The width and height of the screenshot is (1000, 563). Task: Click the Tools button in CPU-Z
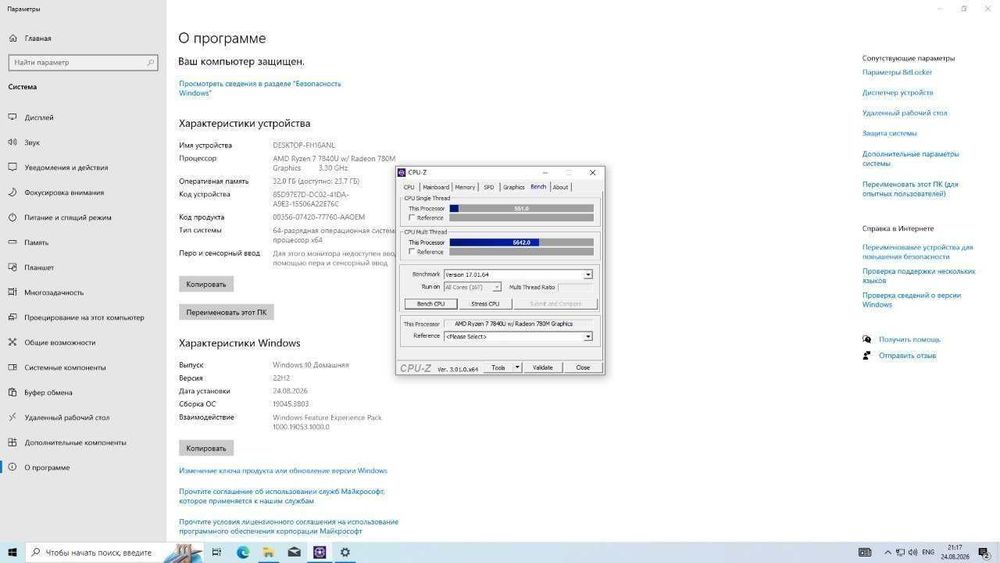[x=498, y=367]
